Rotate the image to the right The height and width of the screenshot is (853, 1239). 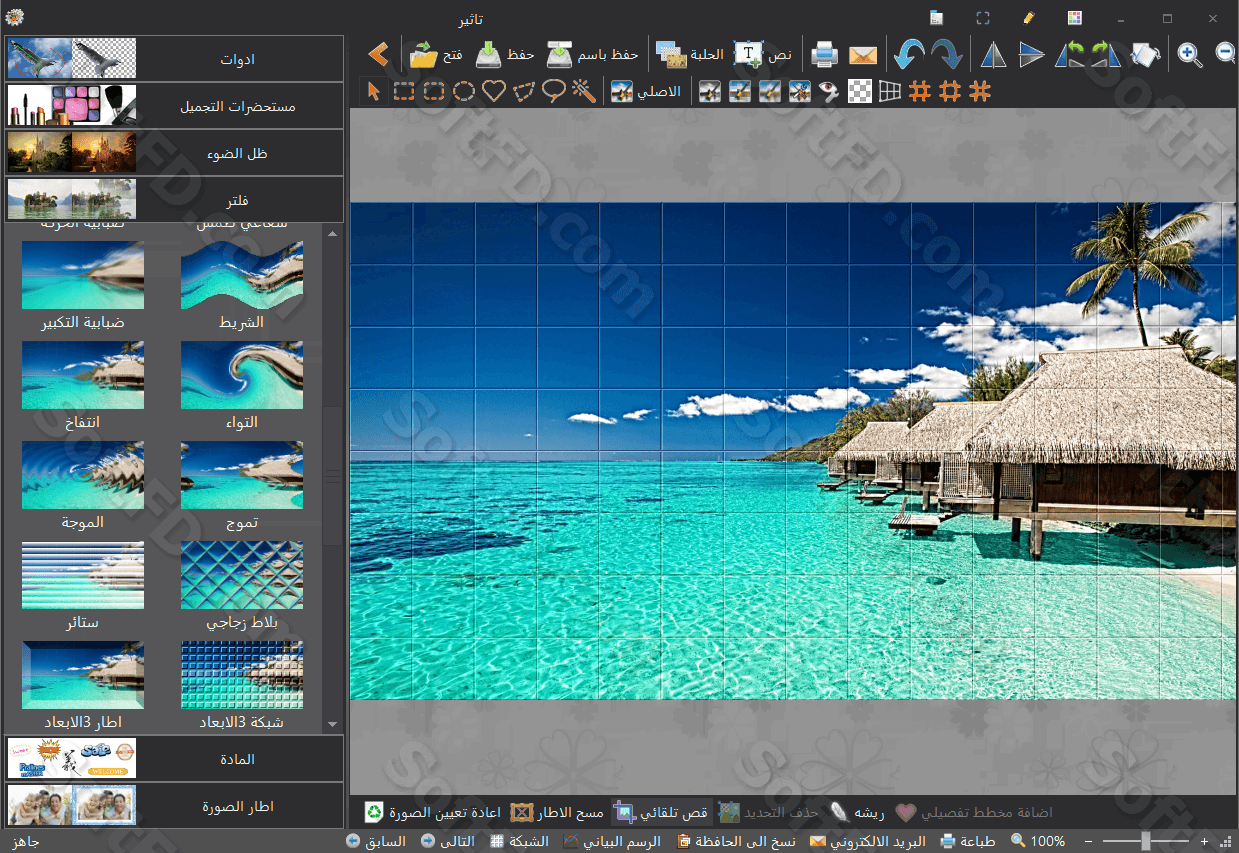tap(1106, 54)
